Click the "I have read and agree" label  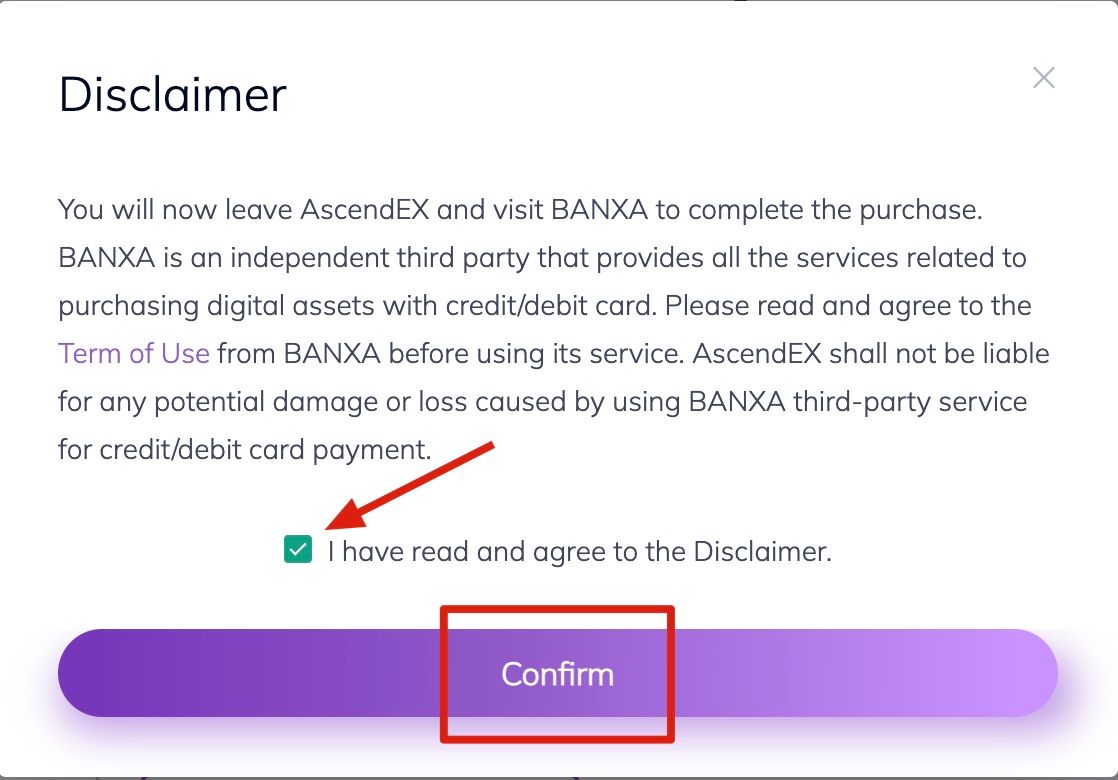pyautogui.click(x=579, y=551)
